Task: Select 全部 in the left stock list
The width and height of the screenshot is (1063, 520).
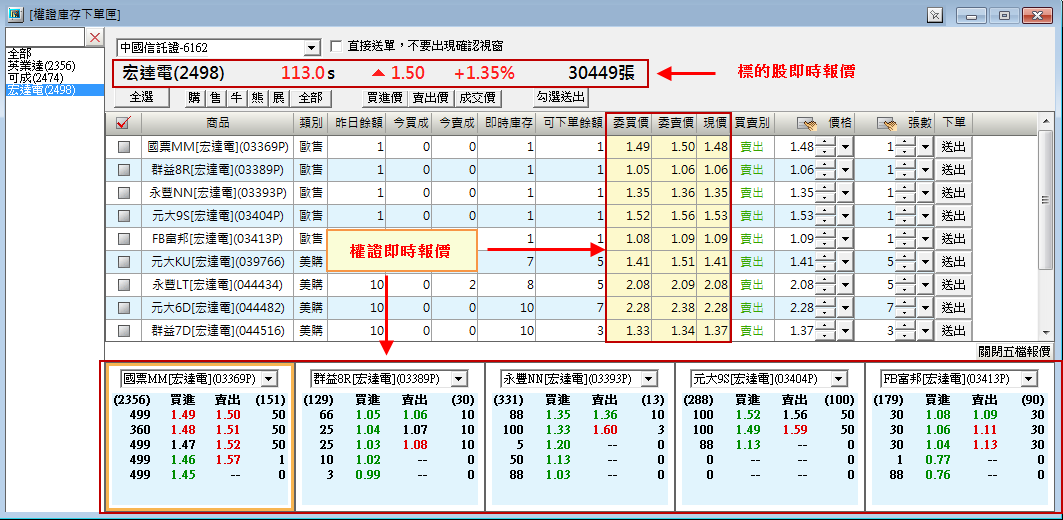Action: (19, 52)
